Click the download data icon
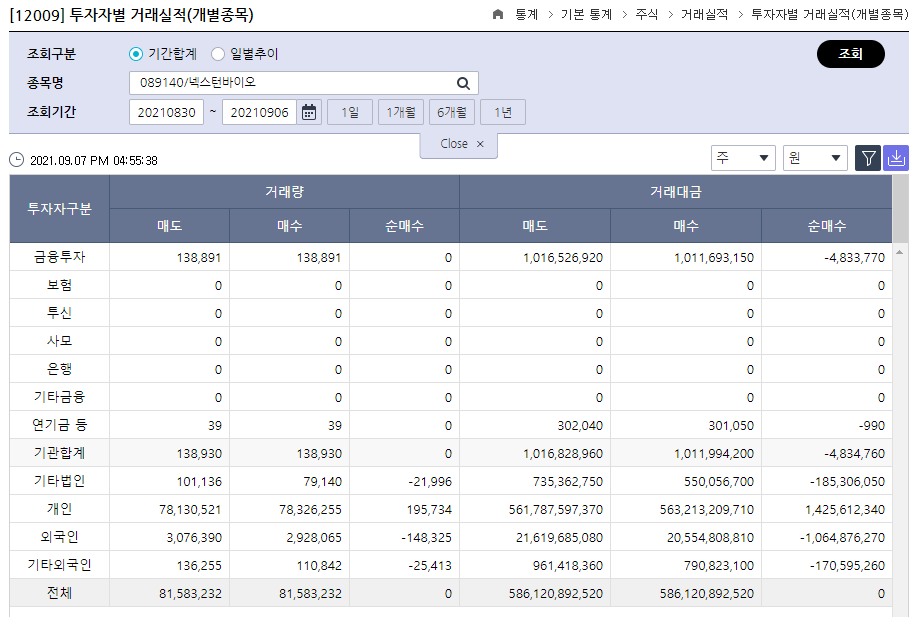This screenshot has width=917, height=617. click(x=896, y=158)
